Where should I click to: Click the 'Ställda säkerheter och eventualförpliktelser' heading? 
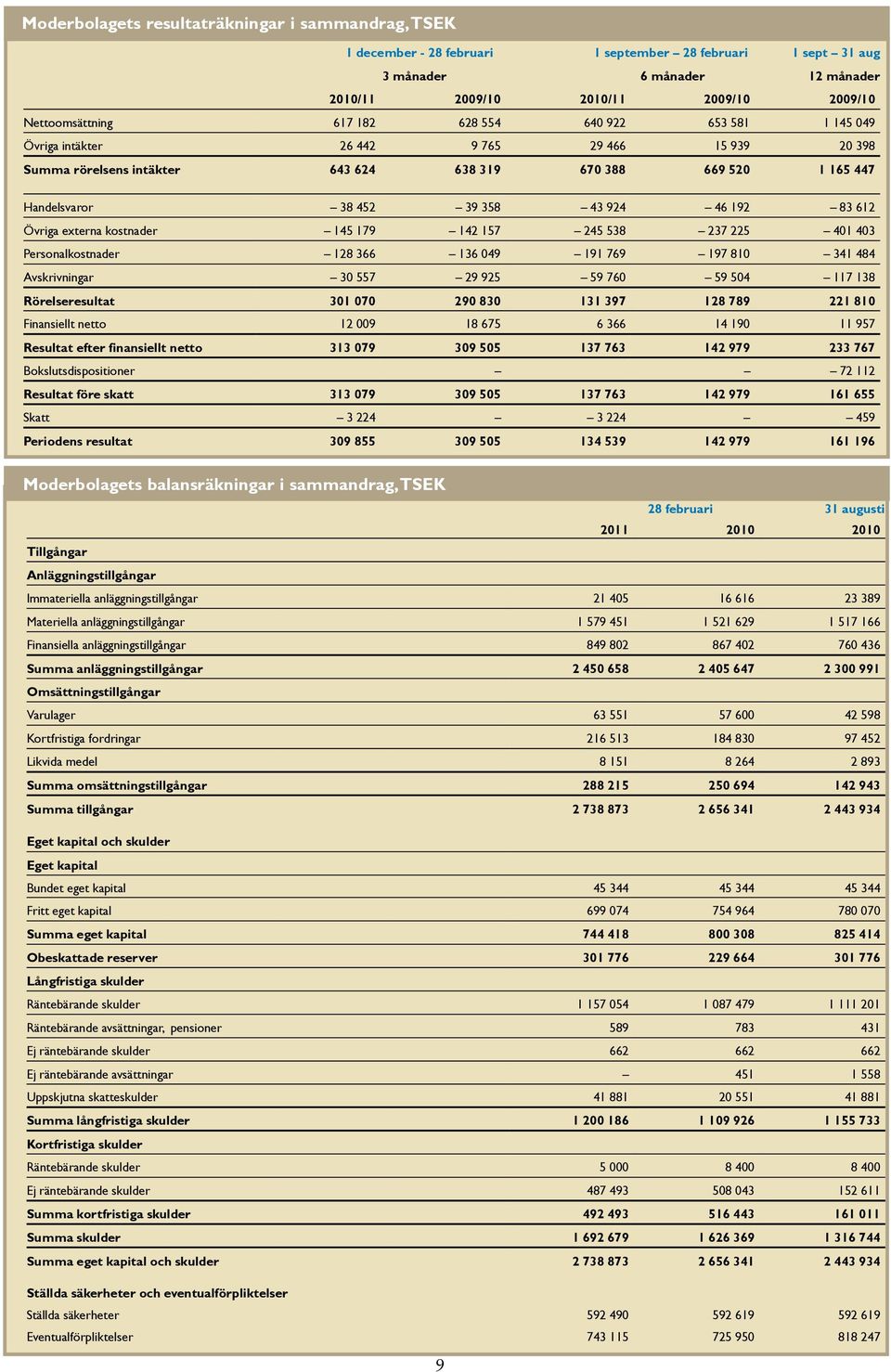157,1293
